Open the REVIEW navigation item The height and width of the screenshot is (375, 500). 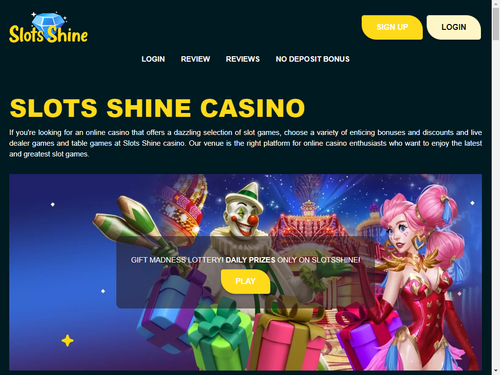(195, 59)
